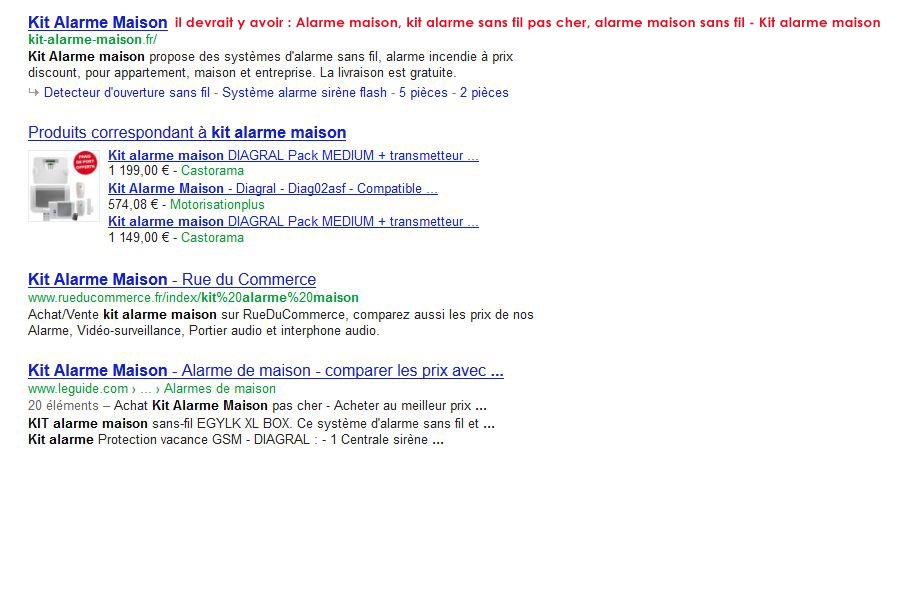The image size is (900, 600).
Task: Open Système alarme sirène flash sitelink
Action: pyautogui.click(x=304, y=92)
